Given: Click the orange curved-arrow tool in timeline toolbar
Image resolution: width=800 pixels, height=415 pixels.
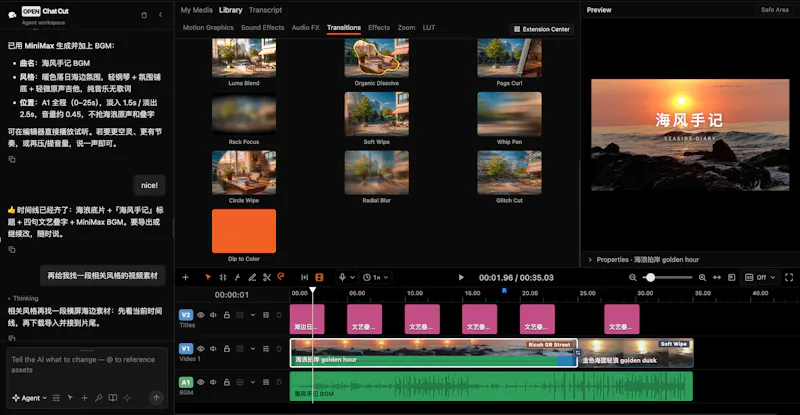Looking at the screenshot, I should [281, 277].
